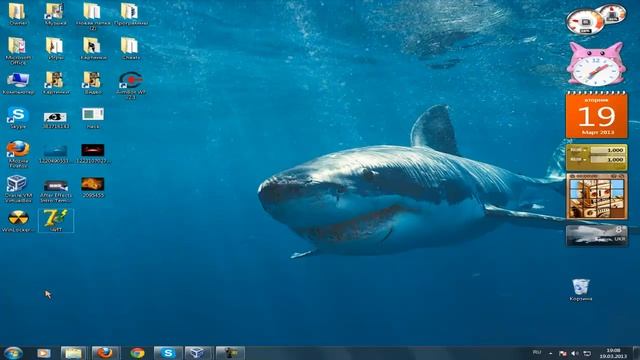Open the network tray icon
640x360 pixels.
click(x=587, y=353)
